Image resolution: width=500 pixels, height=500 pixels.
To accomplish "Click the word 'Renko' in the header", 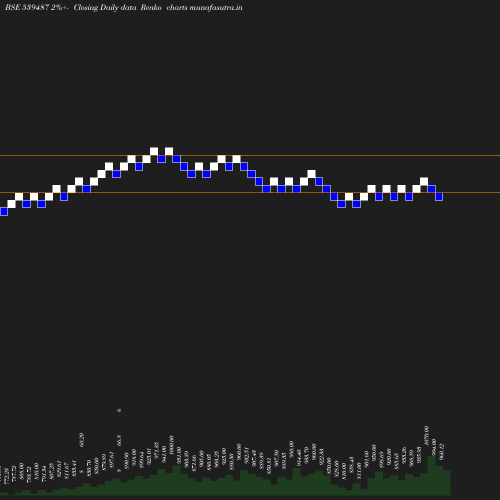I will [x=151, y=8].
